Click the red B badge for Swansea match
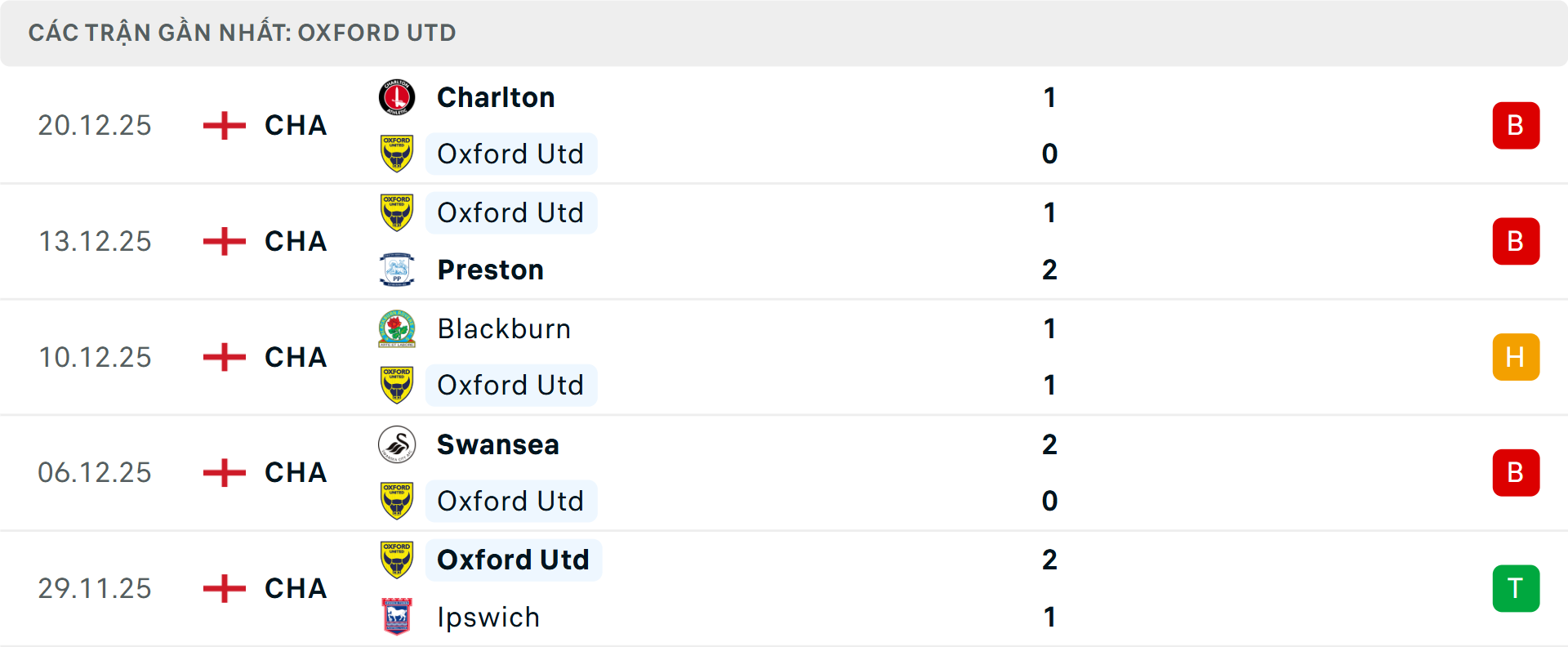 [x=1516, y=473]
